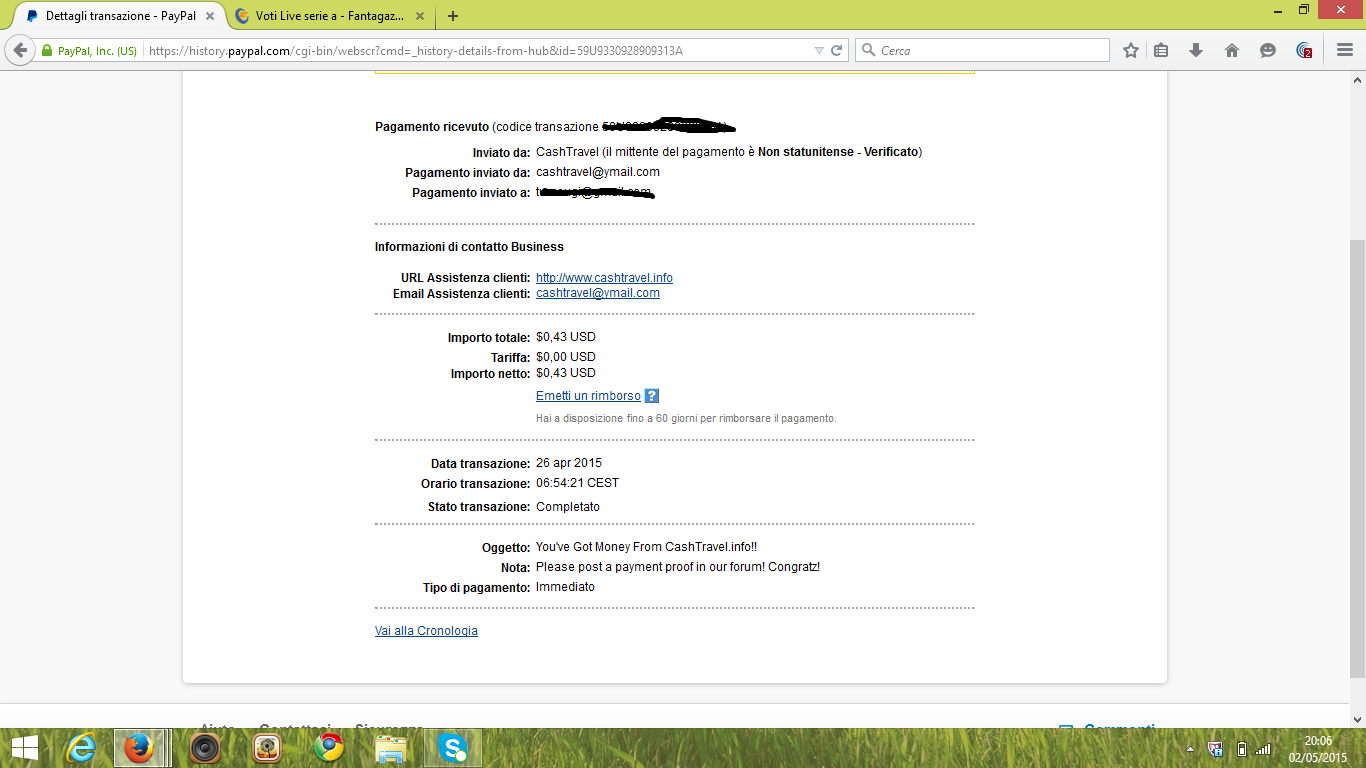Click the Pagamento ricevuto heading
Viewport: 1366px width, 768px height.
[x=432, y=127]
